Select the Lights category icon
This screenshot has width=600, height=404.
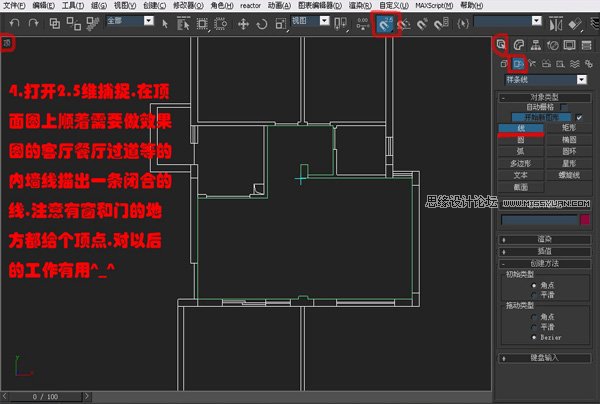(532, 64)
